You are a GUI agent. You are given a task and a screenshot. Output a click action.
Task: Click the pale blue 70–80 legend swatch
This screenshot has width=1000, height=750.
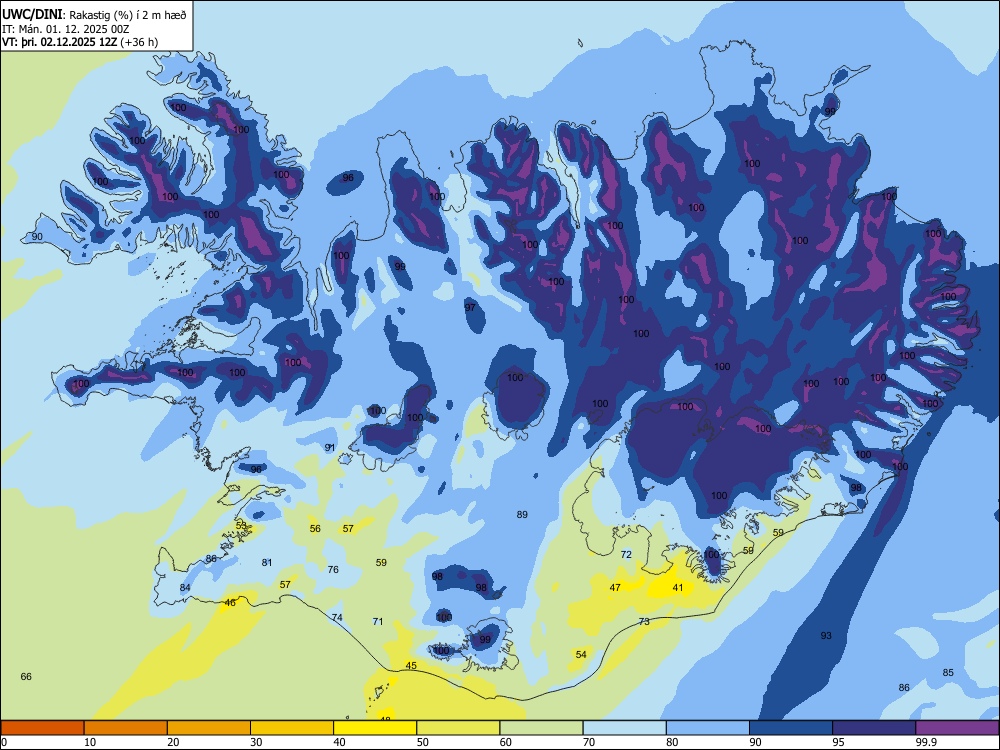click(624, 728)
